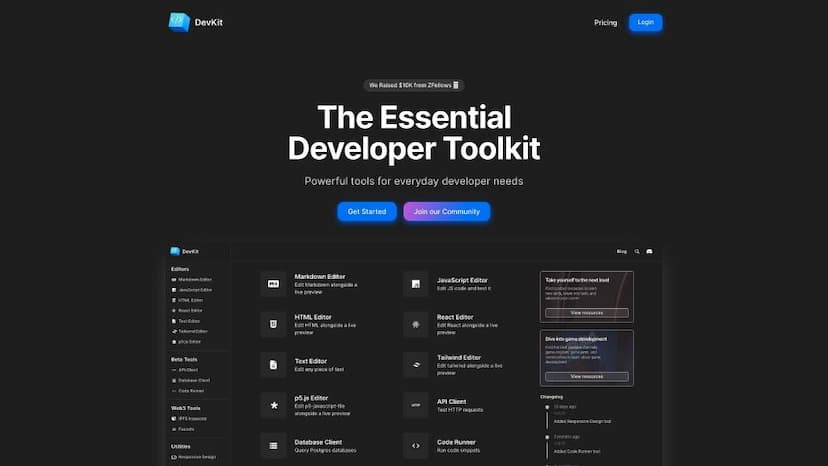Click the search magnifier icon in the preview
This screenshot has width=828, height=466.
pyautogui.click(x=637, y=251)
